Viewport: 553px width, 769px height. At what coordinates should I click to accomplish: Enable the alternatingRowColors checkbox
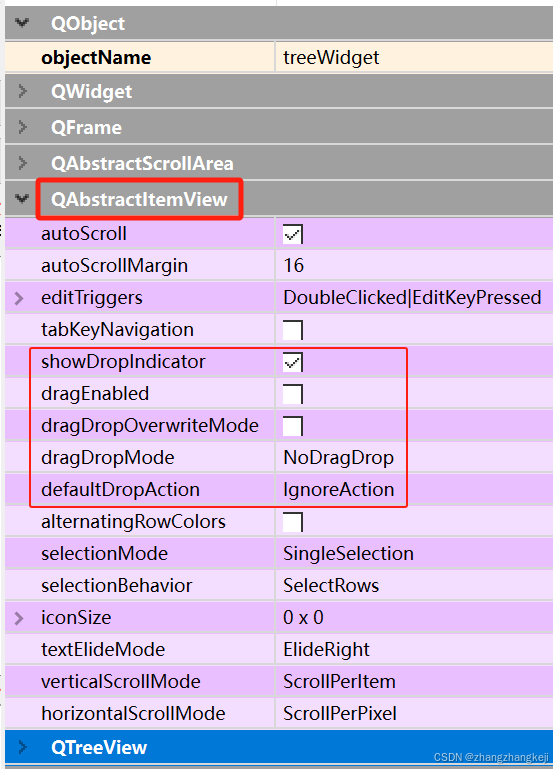tap(293, 522)
